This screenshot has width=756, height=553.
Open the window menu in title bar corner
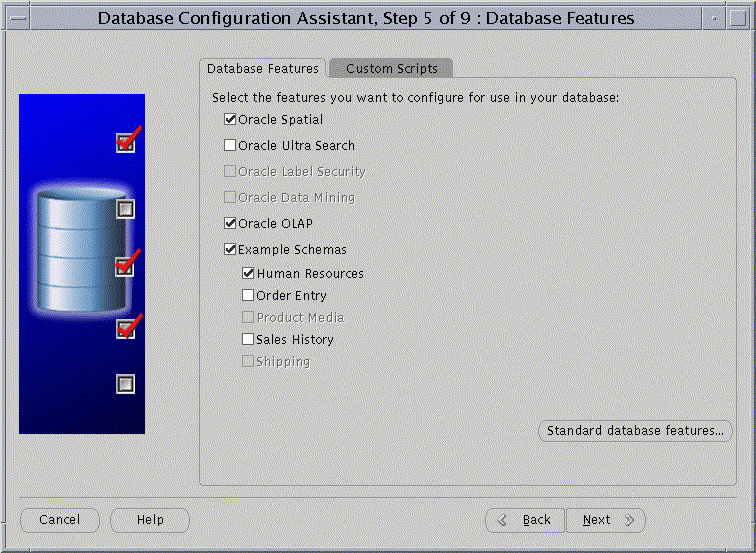coord(14,17)
